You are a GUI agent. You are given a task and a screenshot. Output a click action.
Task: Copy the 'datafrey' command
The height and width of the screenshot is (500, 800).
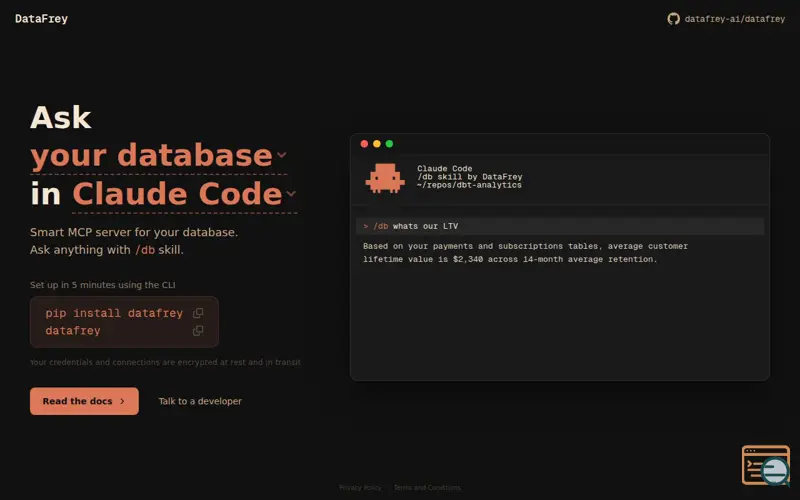pos(198,331)
